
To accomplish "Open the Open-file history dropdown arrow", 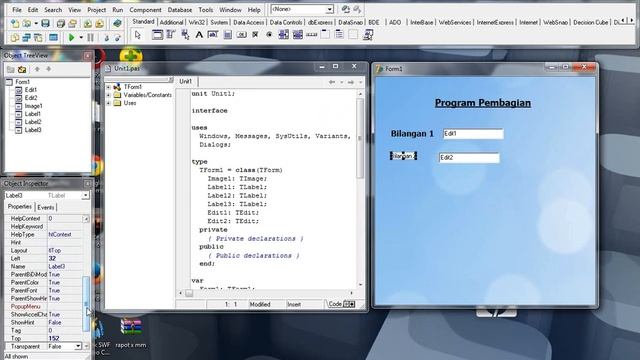I will (36, 24).
